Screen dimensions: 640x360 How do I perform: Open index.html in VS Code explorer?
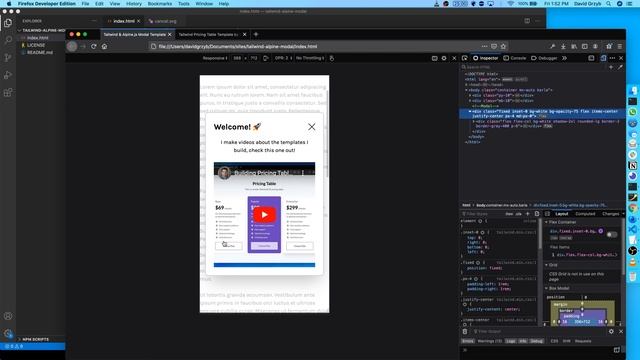click(38, 38)
